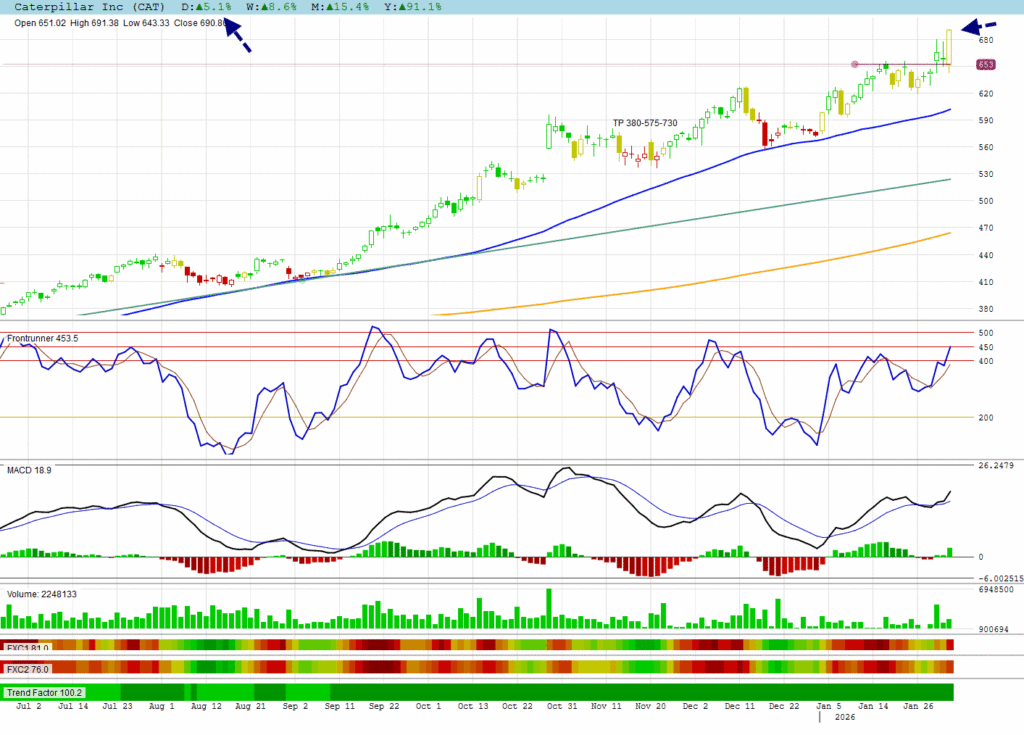Click the dashed arrow pointing at daily change
The height and width of the screenshot is (735, 1024).
(237, 35)
